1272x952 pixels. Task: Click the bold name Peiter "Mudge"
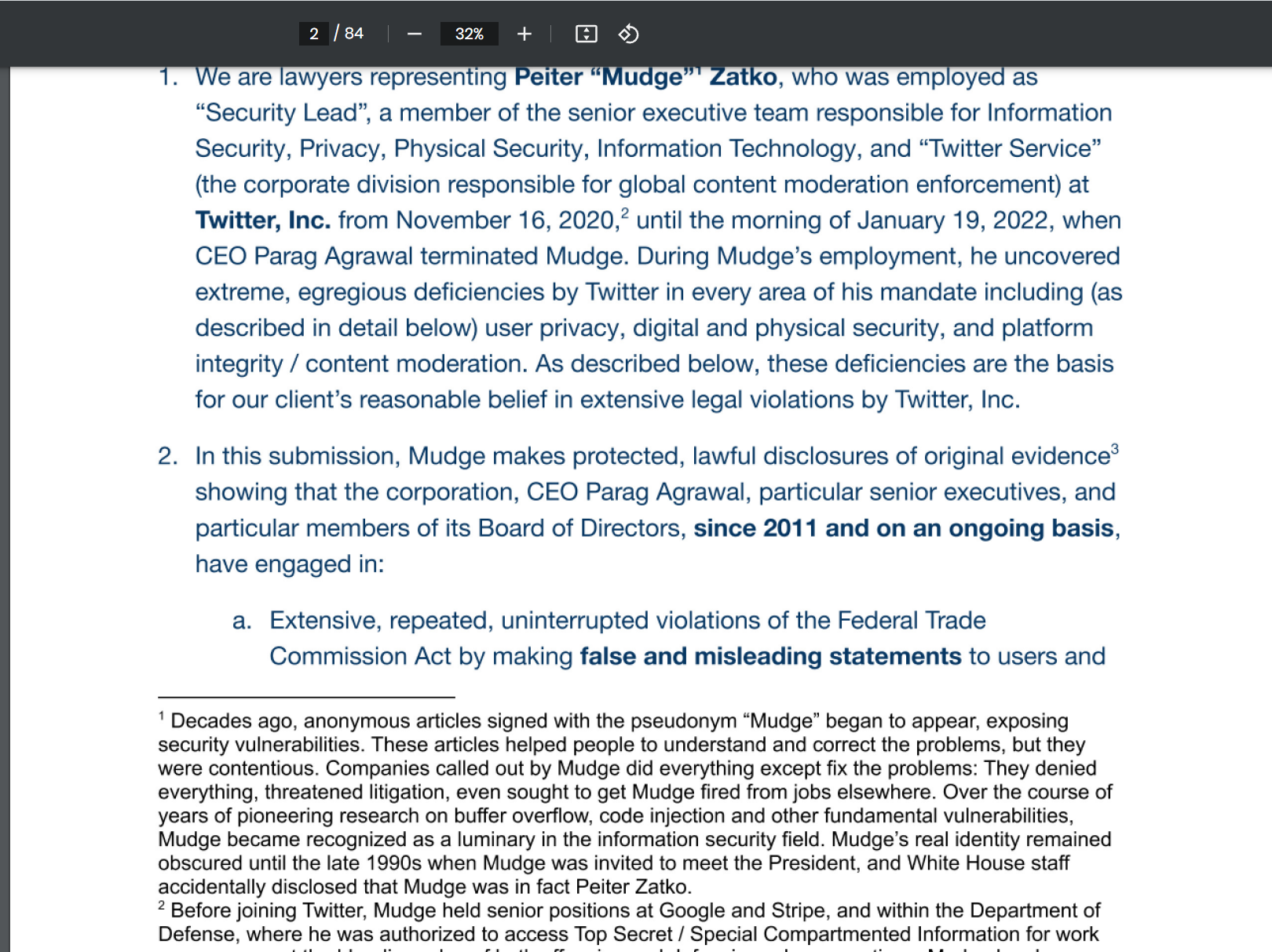coord(603,77)
